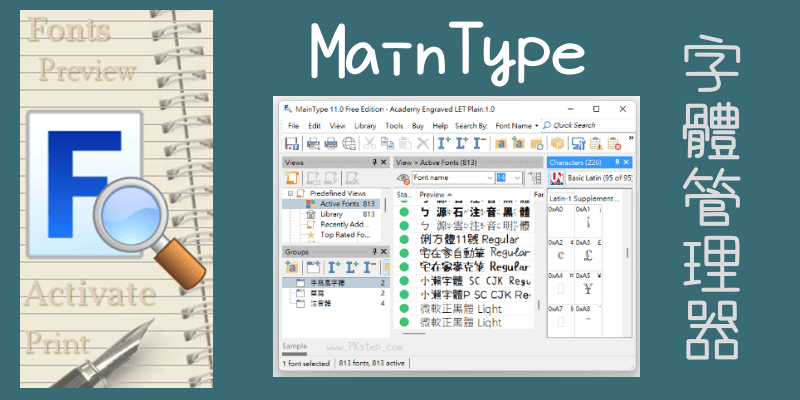Open Print Preview from the toolbar
800x400 pixels.
(x=313, y=143)
